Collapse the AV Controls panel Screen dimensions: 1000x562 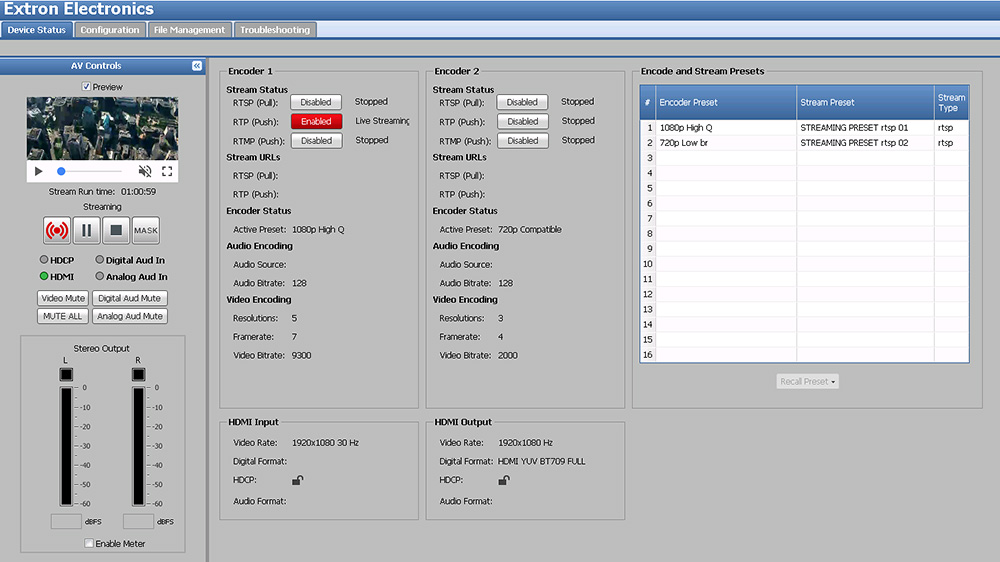(197, 65)
